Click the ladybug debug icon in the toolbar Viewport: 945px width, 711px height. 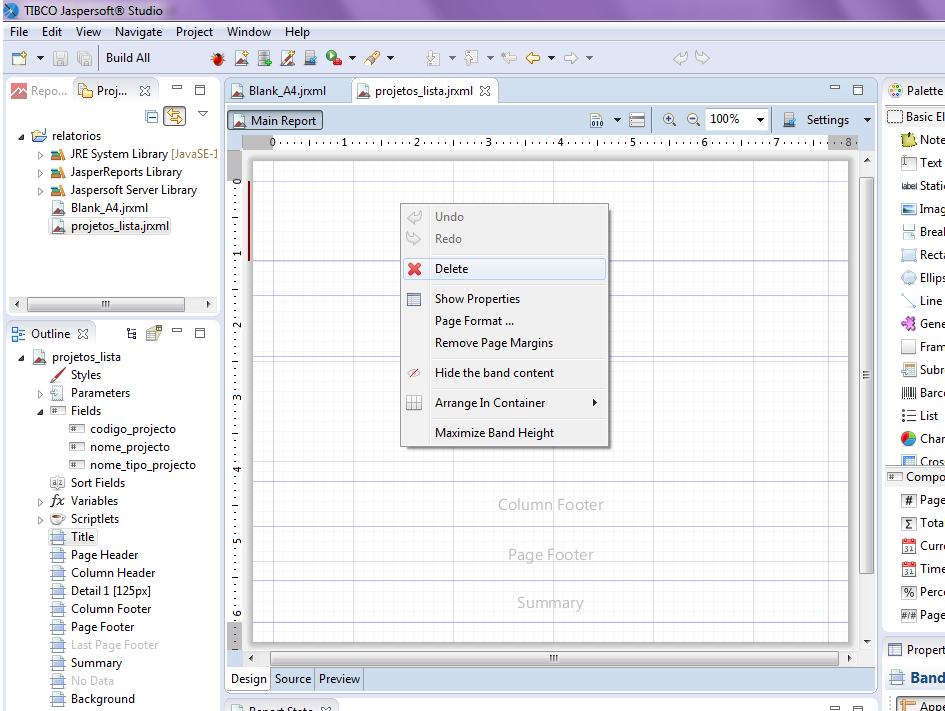point(218,58)
